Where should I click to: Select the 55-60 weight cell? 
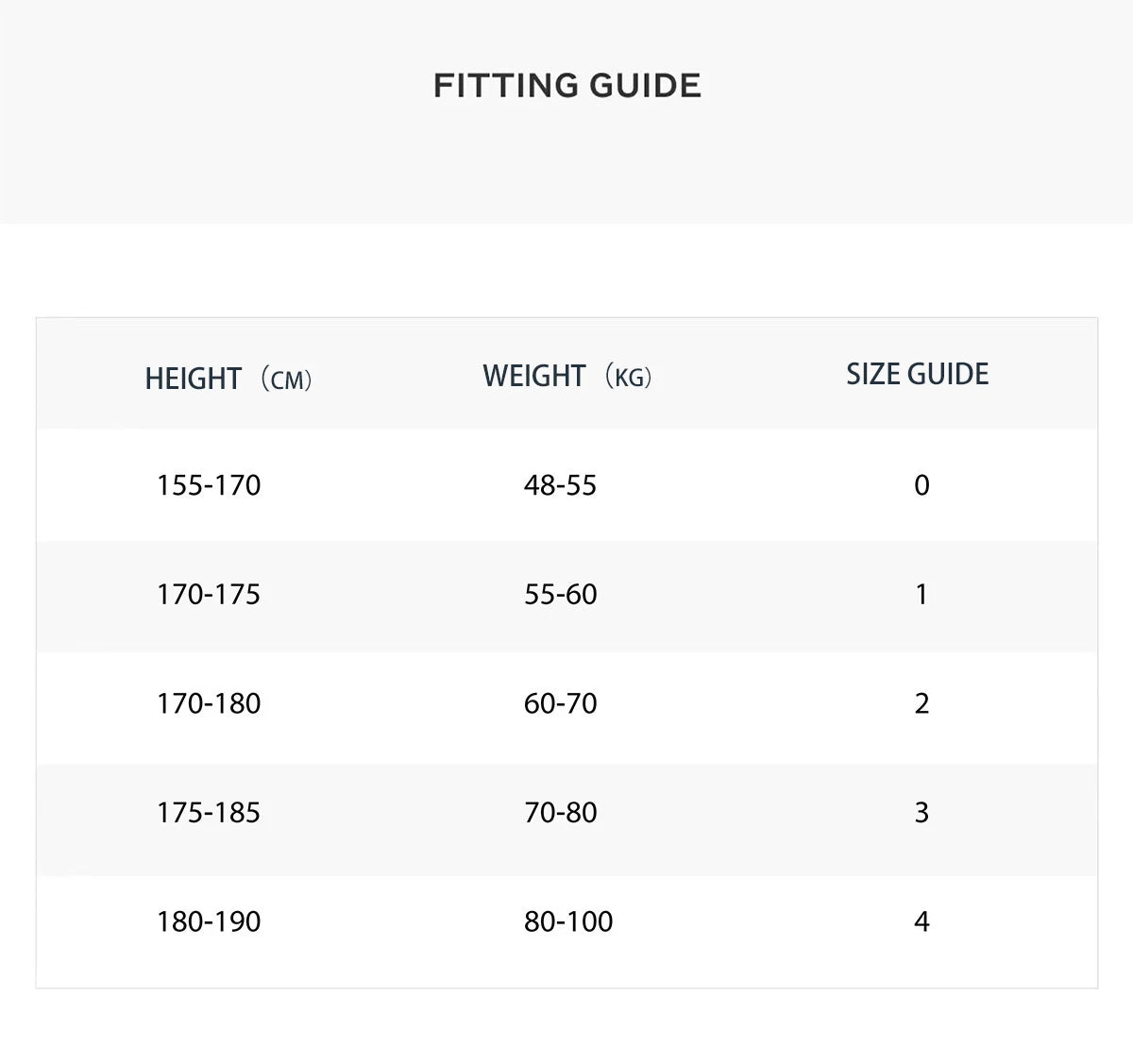560,595
